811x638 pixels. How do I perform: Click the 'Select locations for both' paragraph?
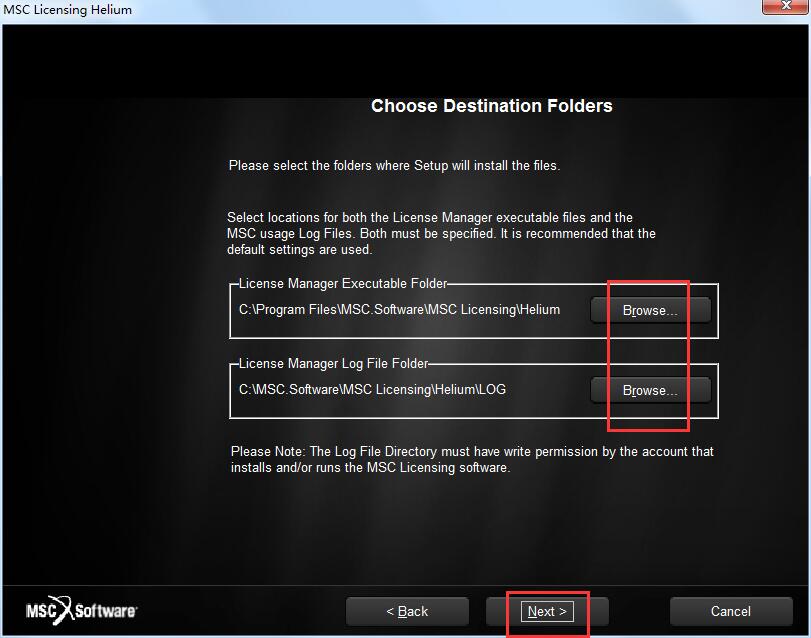tap(441, 233)
